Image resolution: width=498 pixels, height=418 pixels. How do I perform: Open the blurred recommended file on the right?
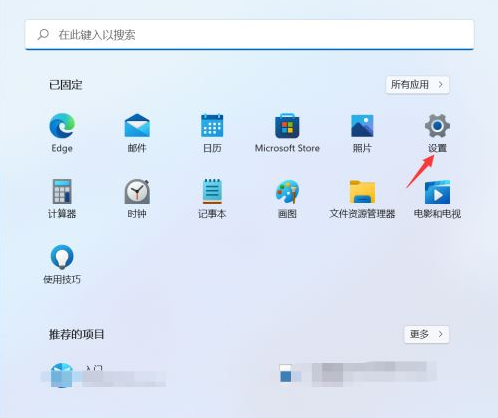click(358, 374)
